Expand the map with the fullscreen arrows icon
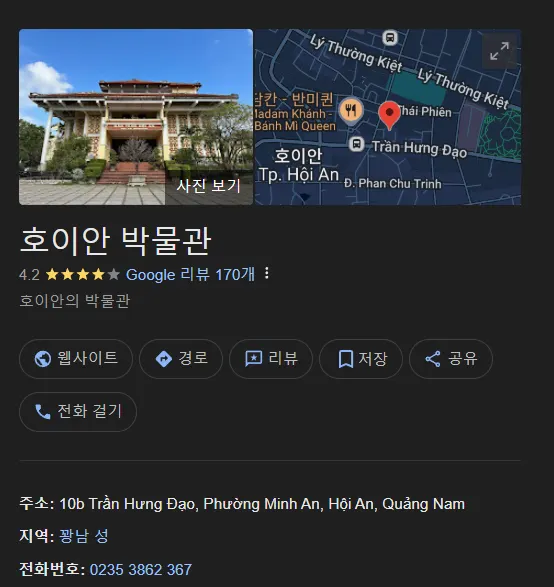This screenshot has height=587, width=554. coord(499,51)
